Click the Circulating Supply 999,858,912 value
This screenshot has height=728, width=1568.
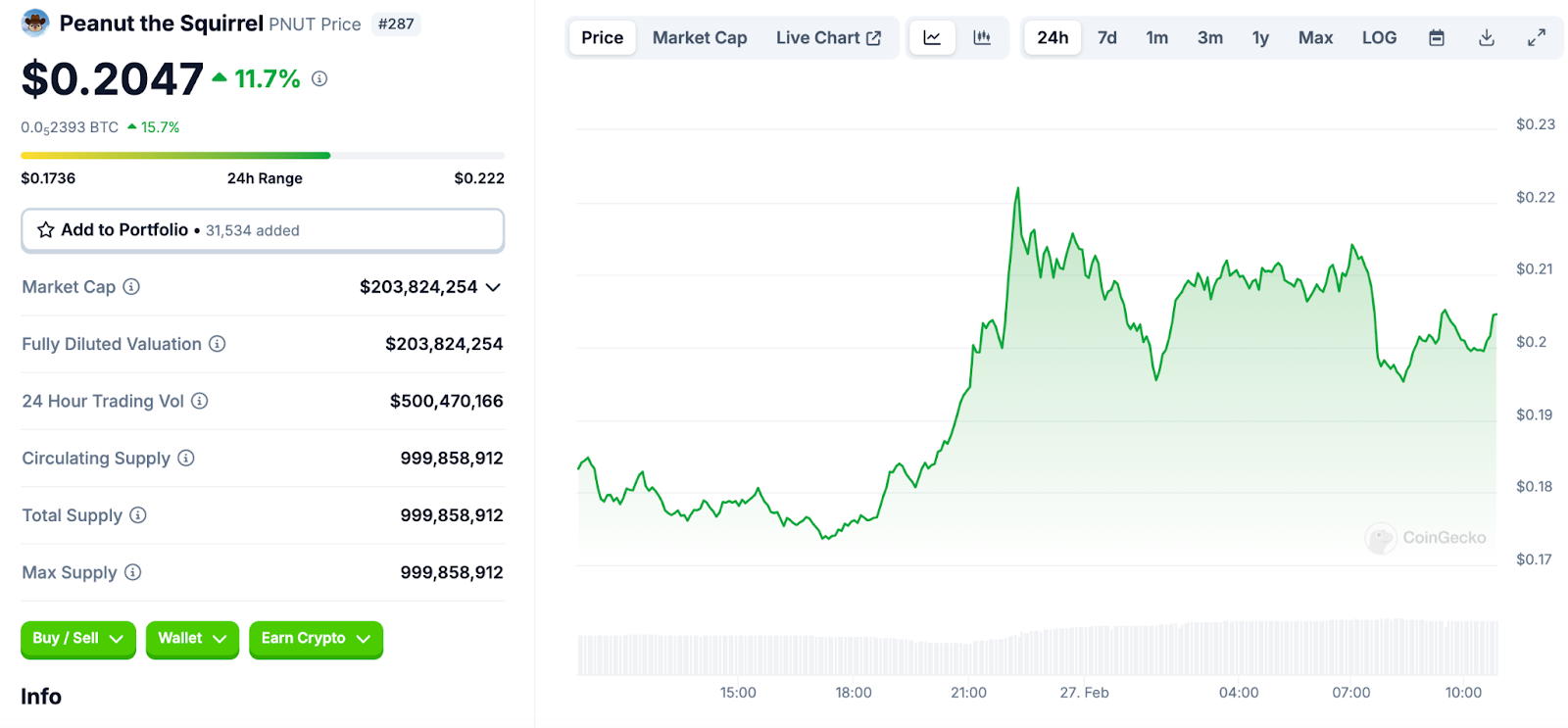(452, 458)
